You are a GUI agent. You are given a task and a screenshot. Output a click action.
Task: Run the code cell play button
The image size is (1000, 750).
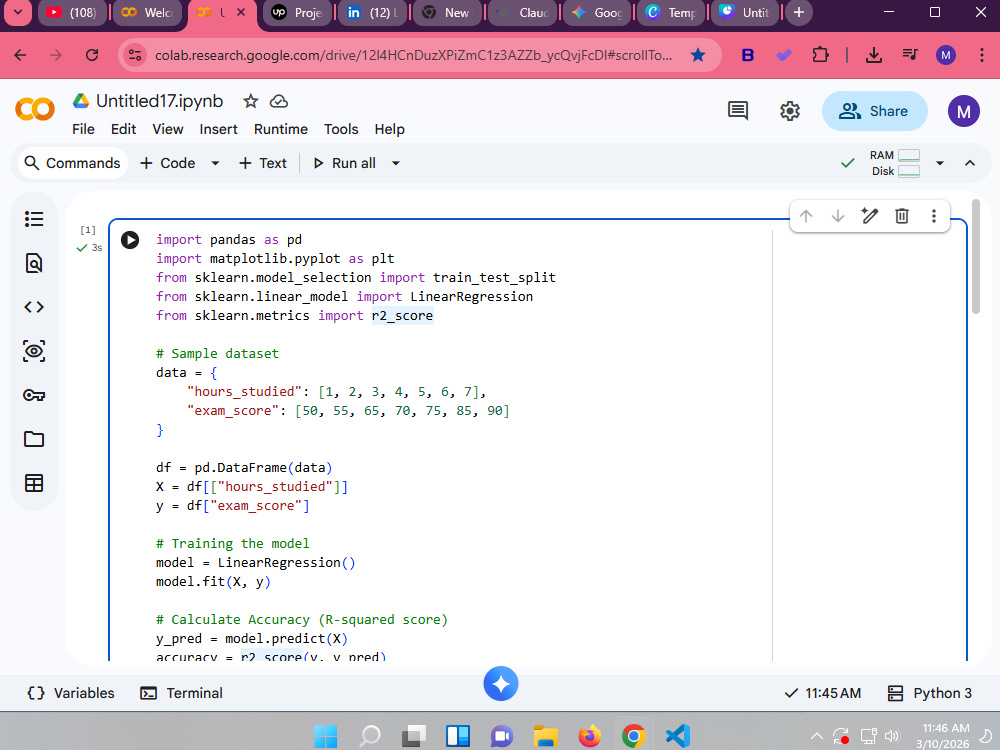pos(130,240)
